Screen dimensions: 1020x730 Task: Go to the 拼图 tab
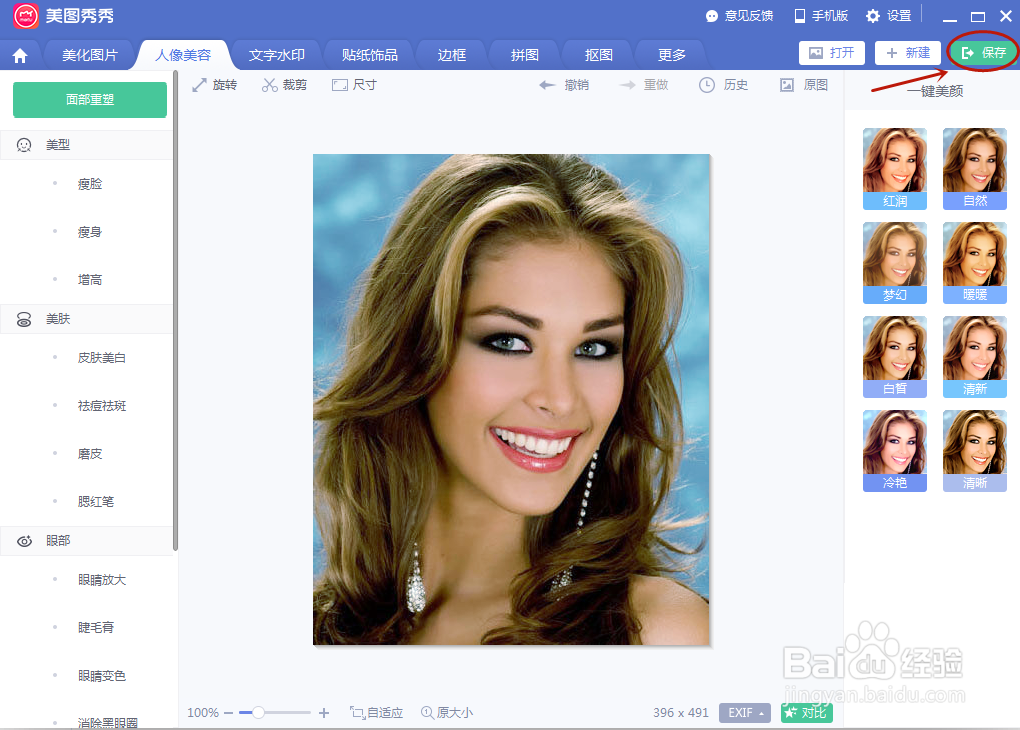524,55
